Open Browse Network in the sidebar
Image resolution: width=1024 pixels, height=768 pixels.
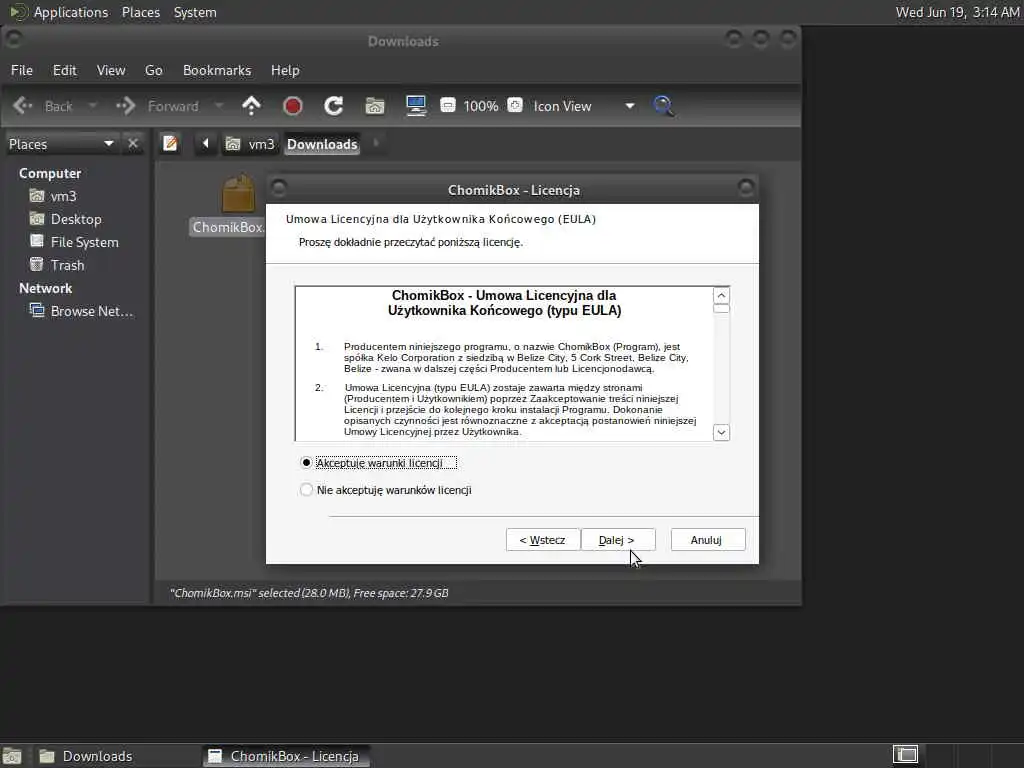pos(82,311)
